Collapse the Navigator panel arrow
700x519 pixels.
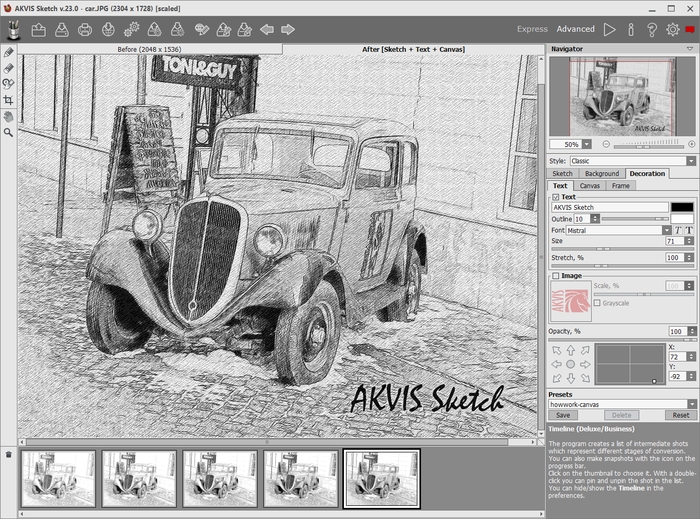[x=690, y=49]
